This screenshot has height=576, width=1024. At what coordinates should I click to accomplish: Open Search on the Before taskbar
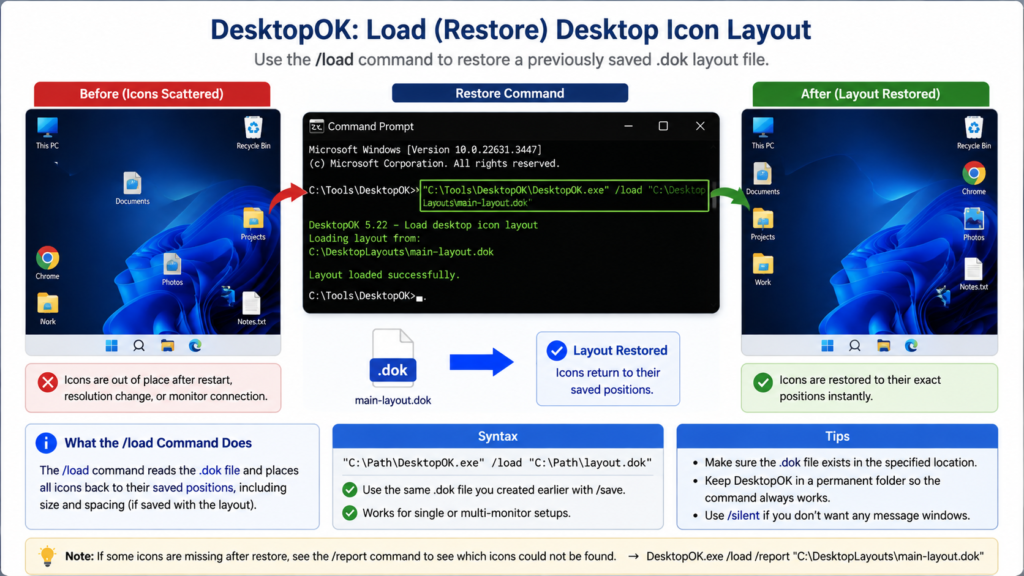(x=139, y=345)
